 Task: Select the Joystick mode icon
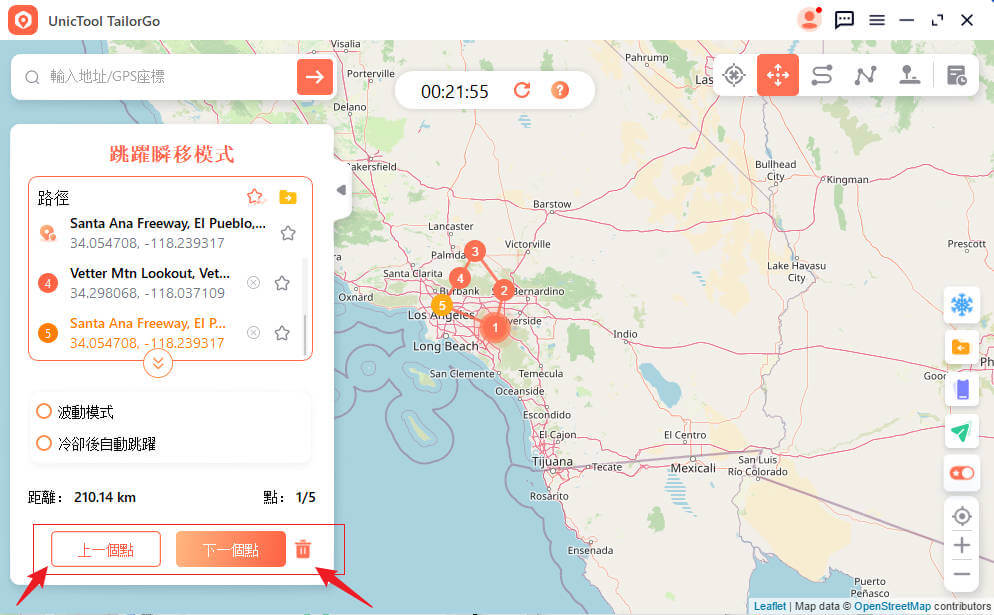910,75
